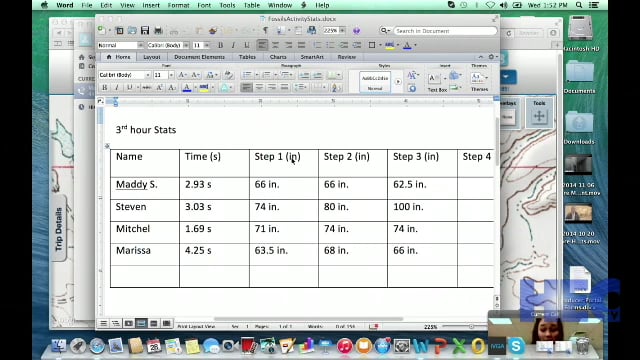Toggle Underline in the ribbon Font group

(129, 87)
